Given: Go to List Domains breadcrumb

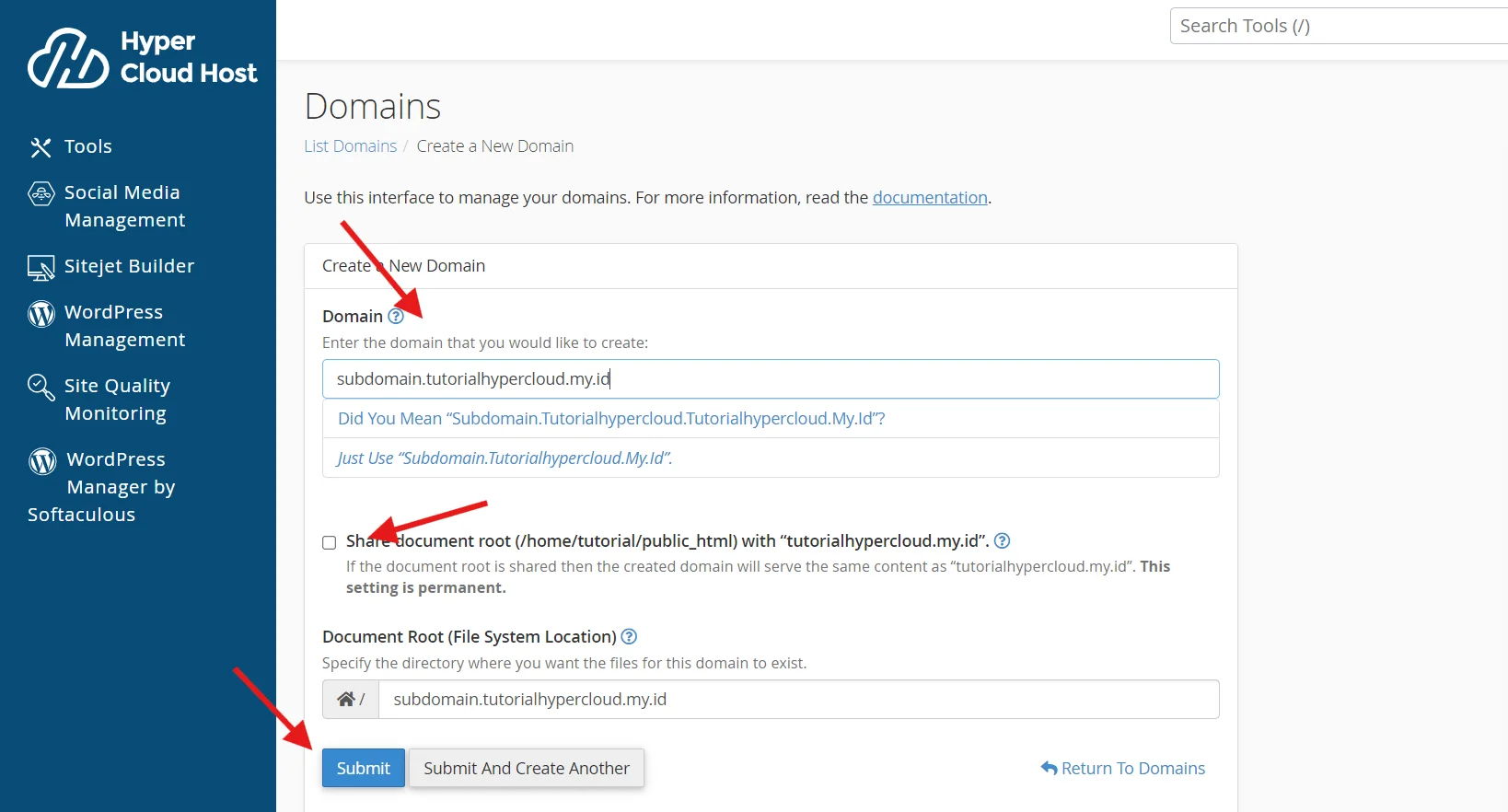Looking at the screenshot, I should coord(351,146).
